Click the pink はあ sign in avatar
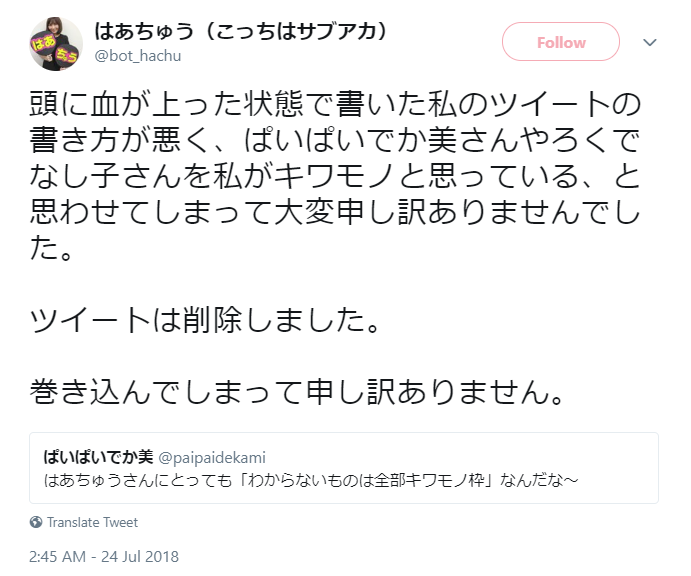691x576 pixels. (43, 44)
